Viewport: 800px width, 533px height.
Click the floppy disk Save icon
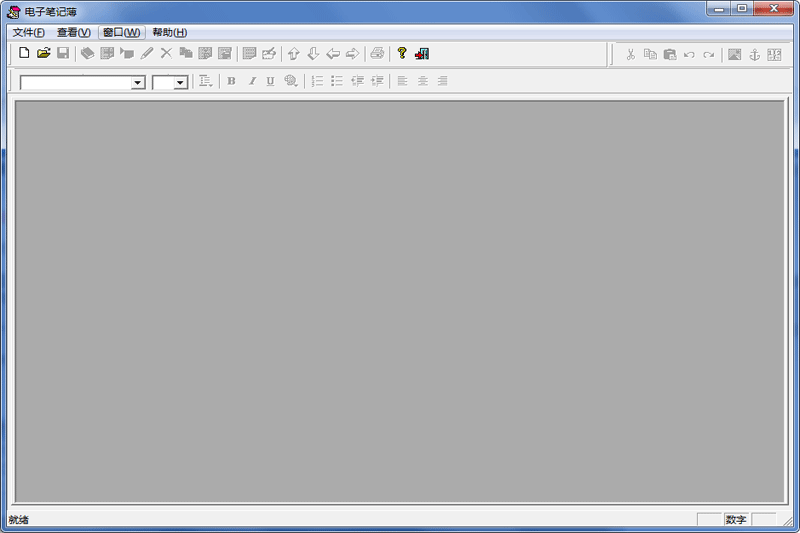[63, 53]
